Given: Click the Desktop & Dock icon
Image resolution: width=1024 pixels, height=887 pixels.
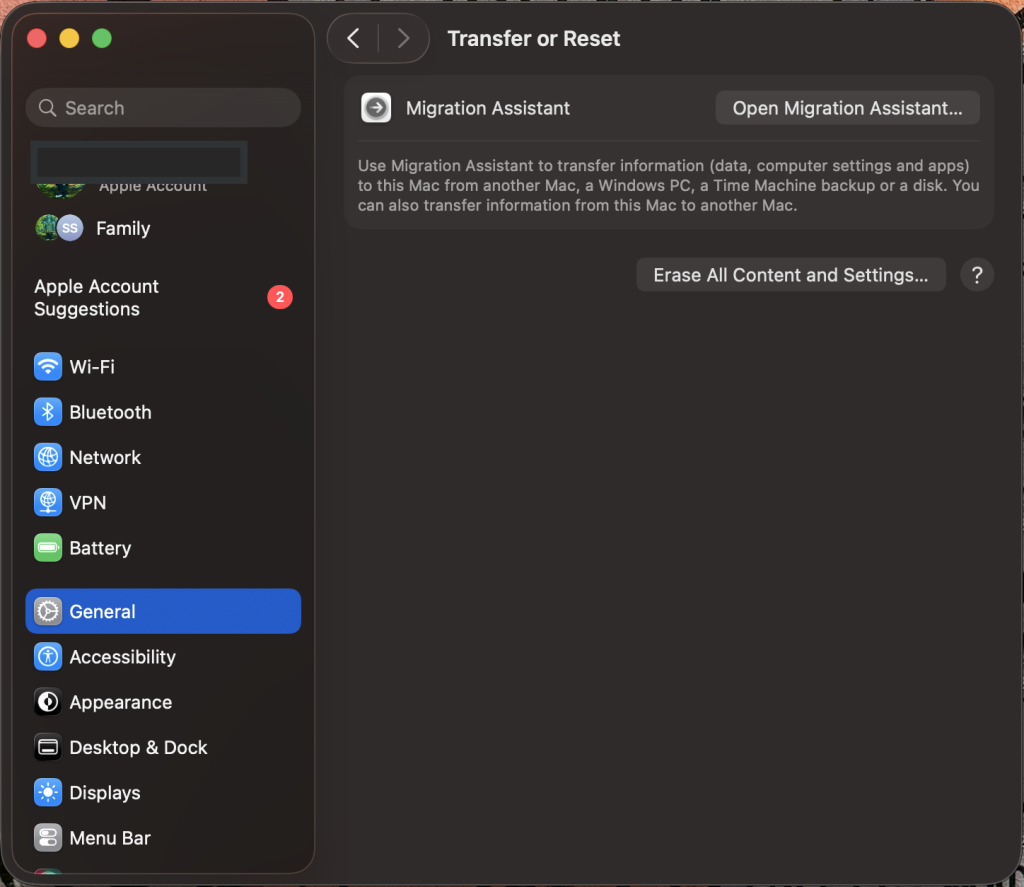Looking at the screenshot, I should pyautogui.click(x=48, y=747).
